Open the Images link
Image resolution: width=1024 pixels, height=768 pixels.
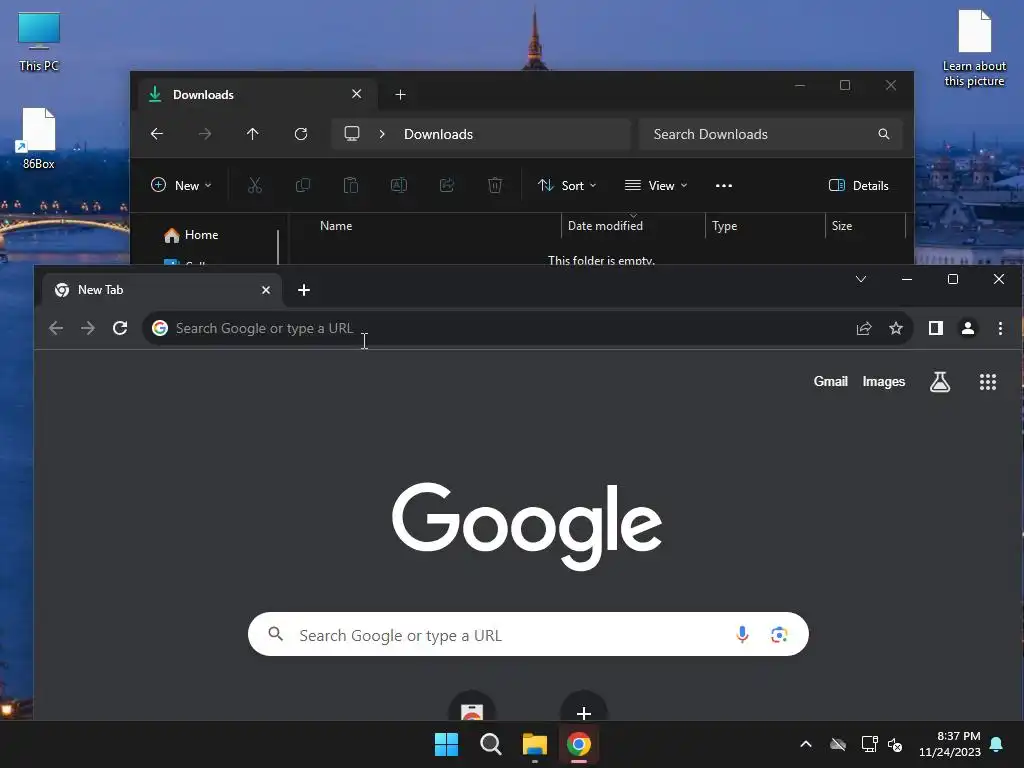[x=884, y=381]
